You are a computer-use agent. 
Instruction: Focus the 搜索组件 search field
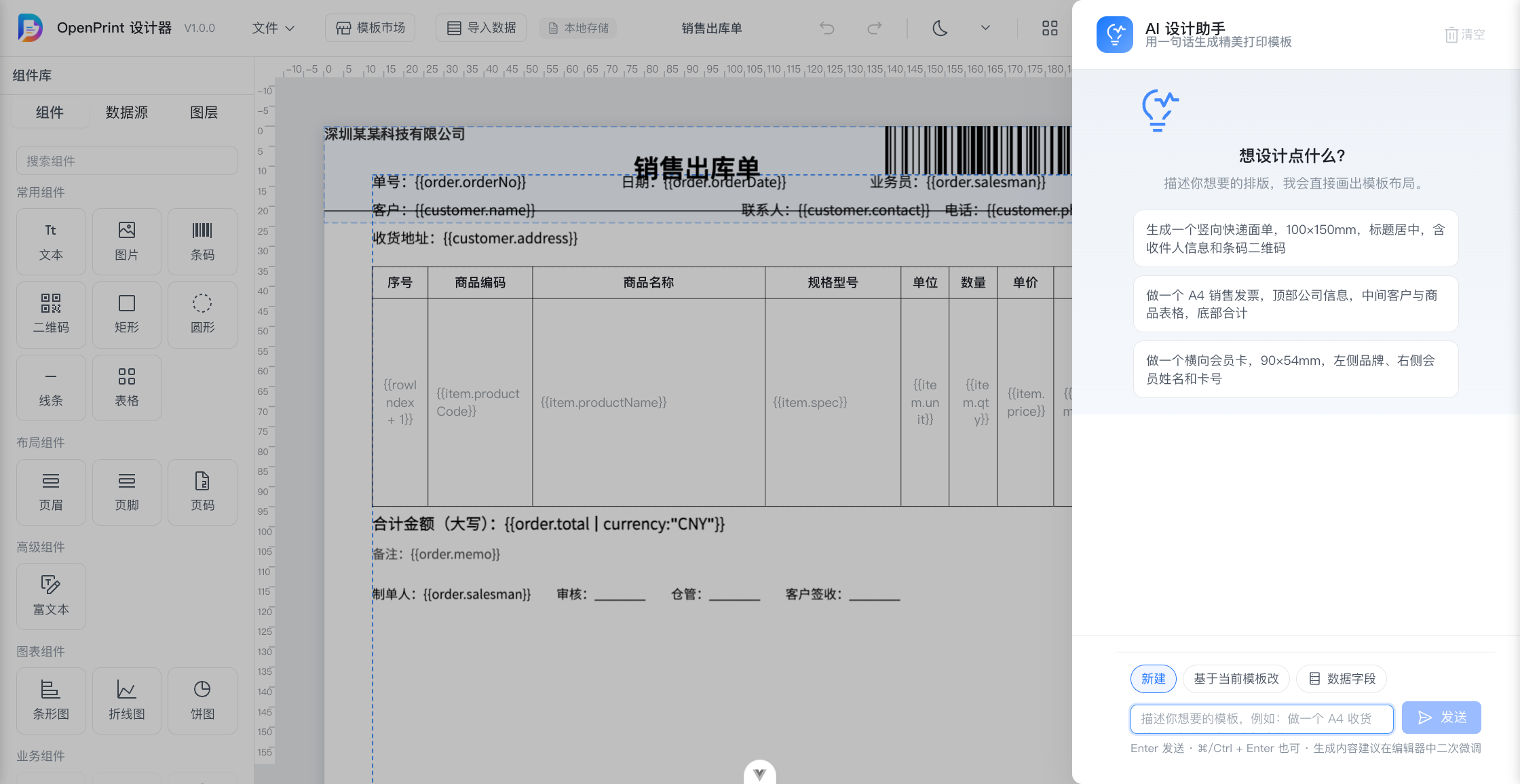[x=127, y=161]
